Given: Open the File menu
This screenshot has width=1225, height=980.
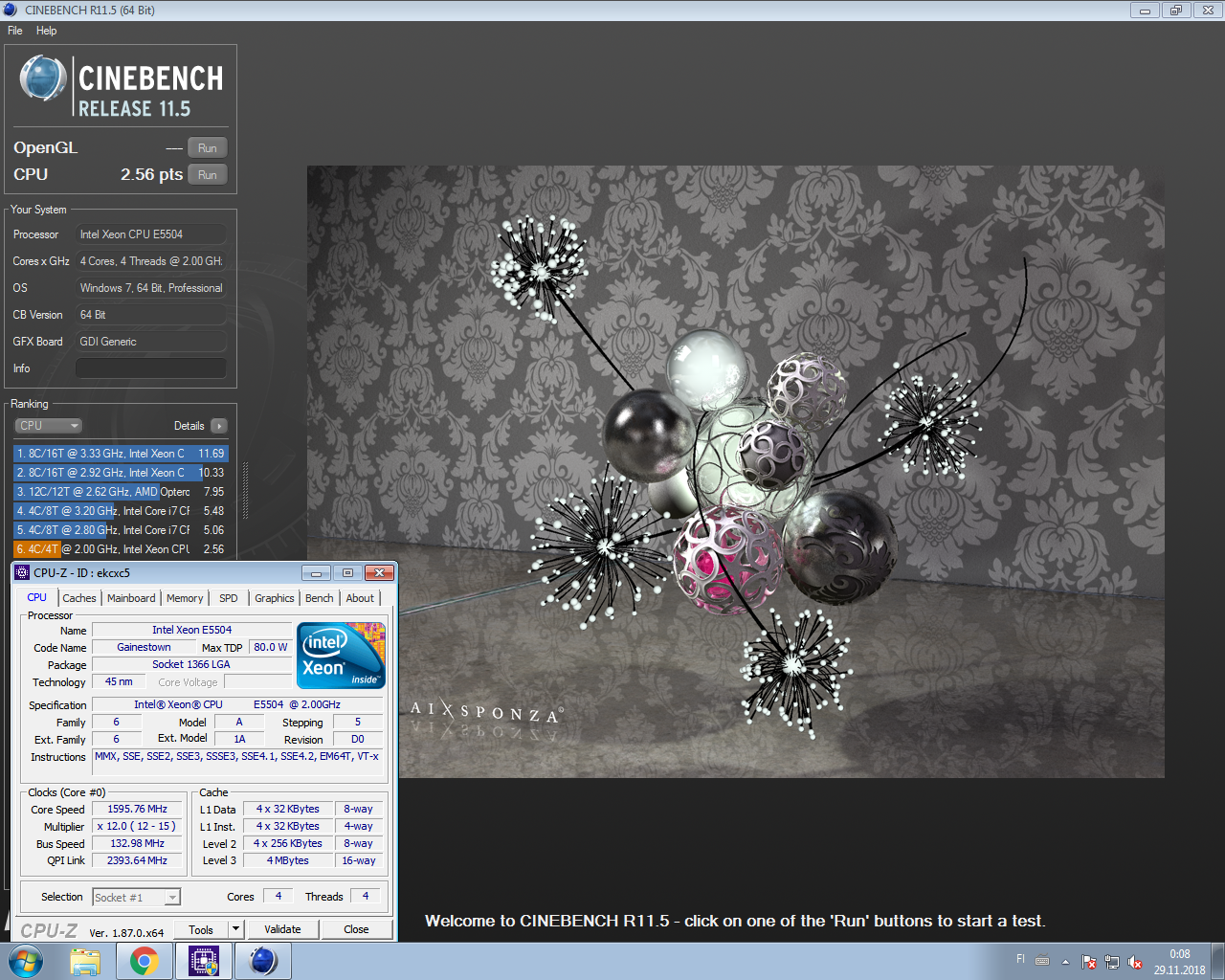Looking at the screenshot, I should tap(15, 31).
